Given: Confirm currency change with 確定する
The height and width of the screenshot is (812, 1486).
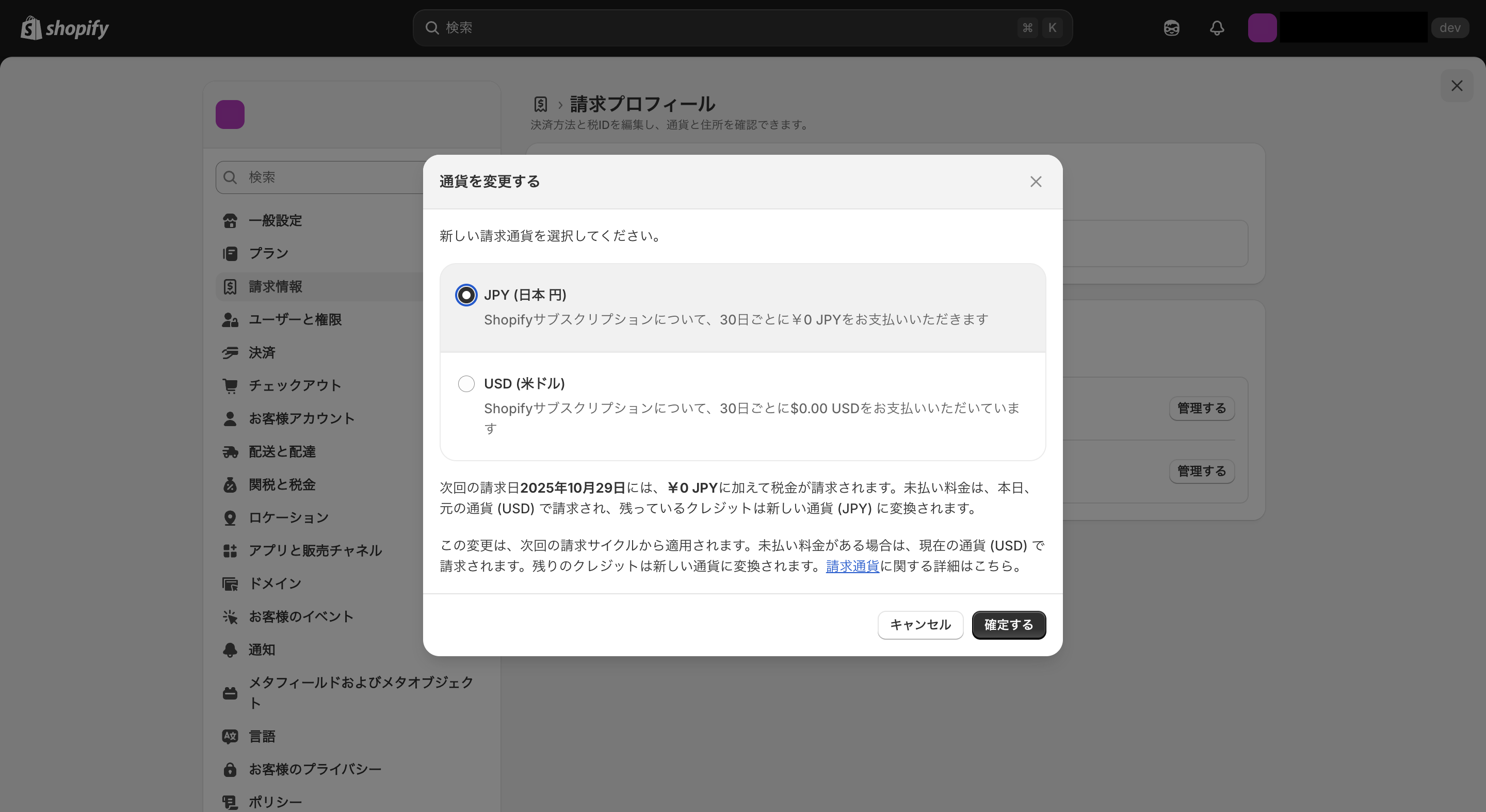Looking at the screenshot, I should pyautogui.click(x=1008, y=625).
